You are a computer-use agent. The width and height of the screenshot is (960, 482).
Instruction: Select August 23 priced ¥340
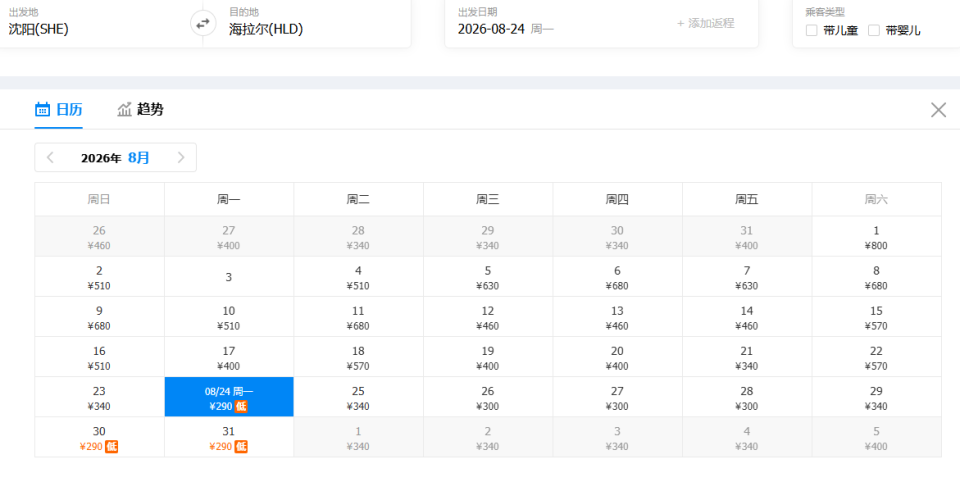tap(99, 397)
